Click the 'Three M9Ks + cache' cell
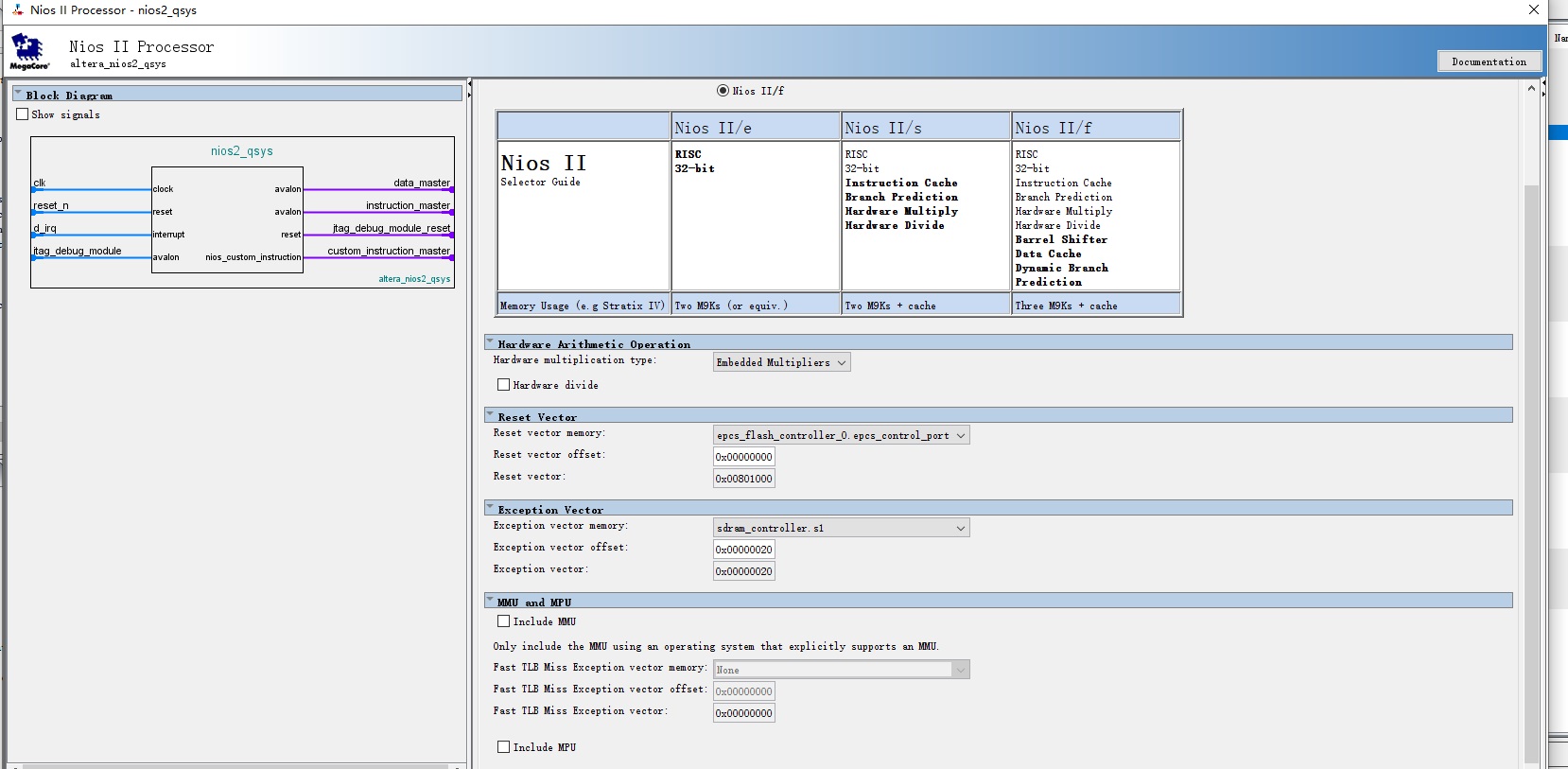1568x769 pixels. [x=1097, y=305]
